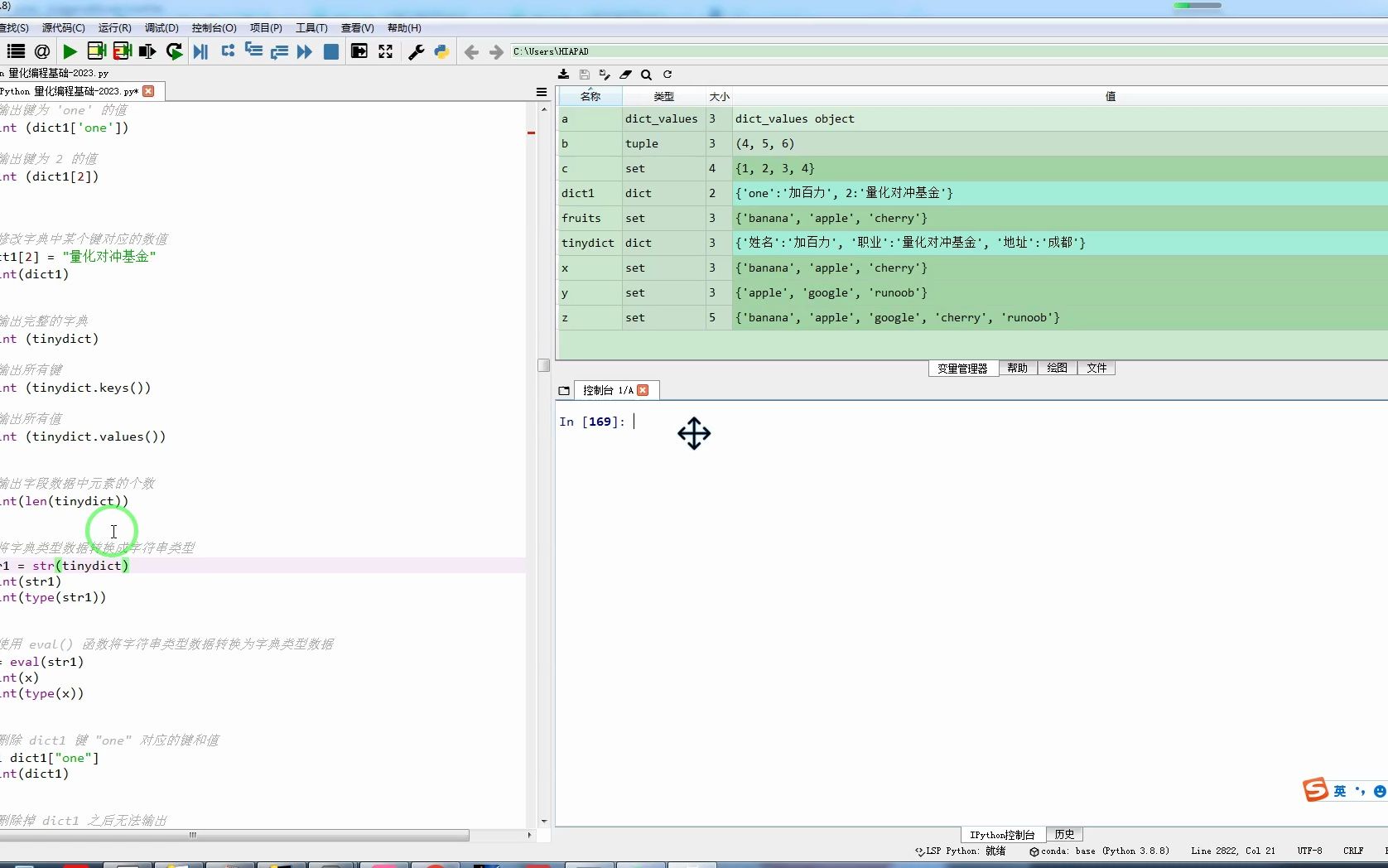Start debugging with the debug file icon

point(200,51)
